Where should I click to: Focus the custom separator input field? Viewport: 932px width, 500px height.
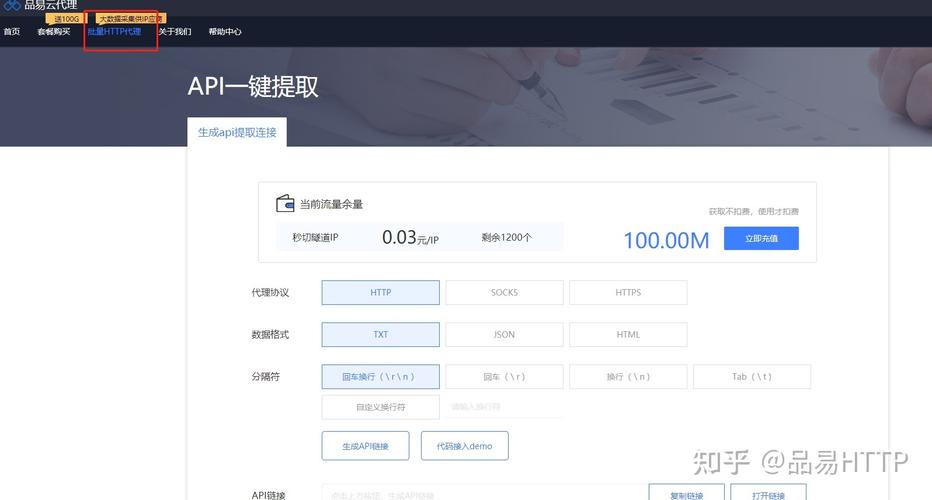pyautogui.click(x=505, y=407)
